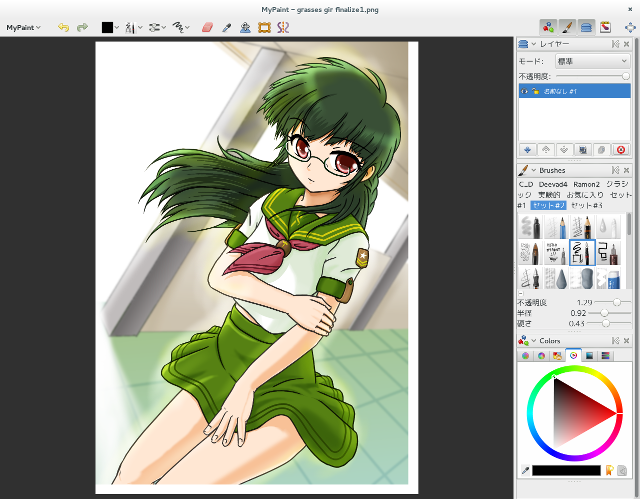Move the layer down with the down arrow button
The image size is (640, 499).
(564, 150)
